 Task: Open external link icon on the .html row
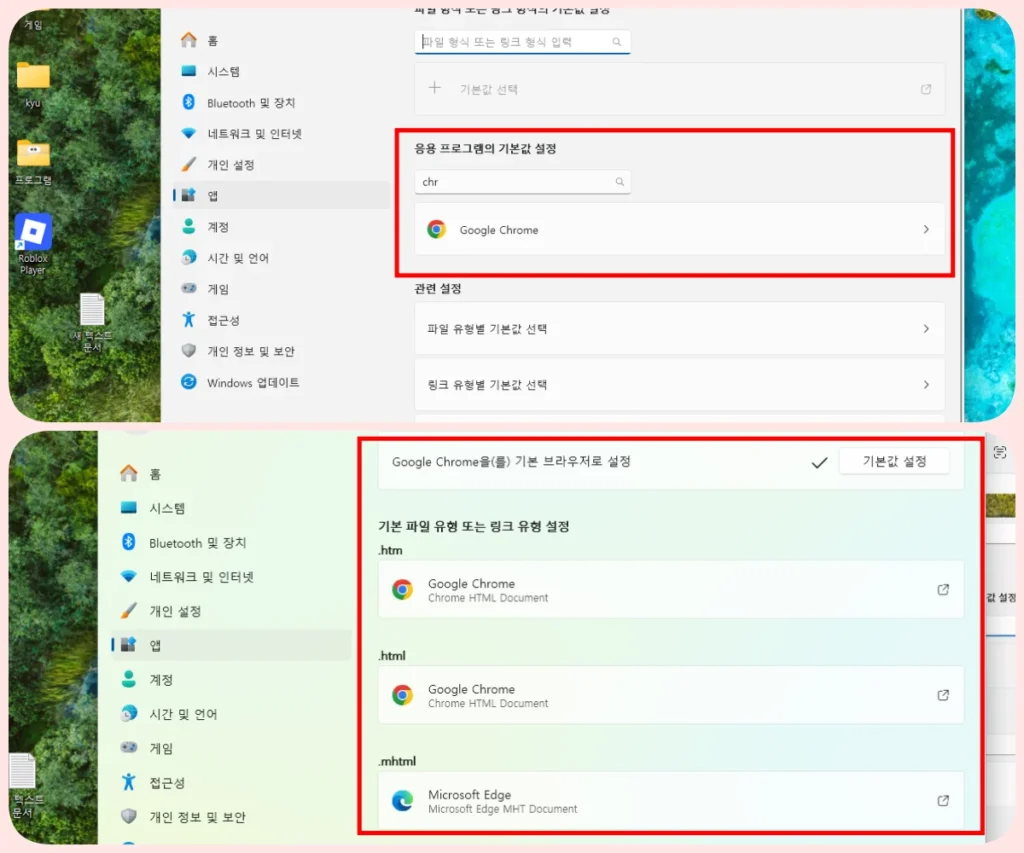click(x=942, y=695)
